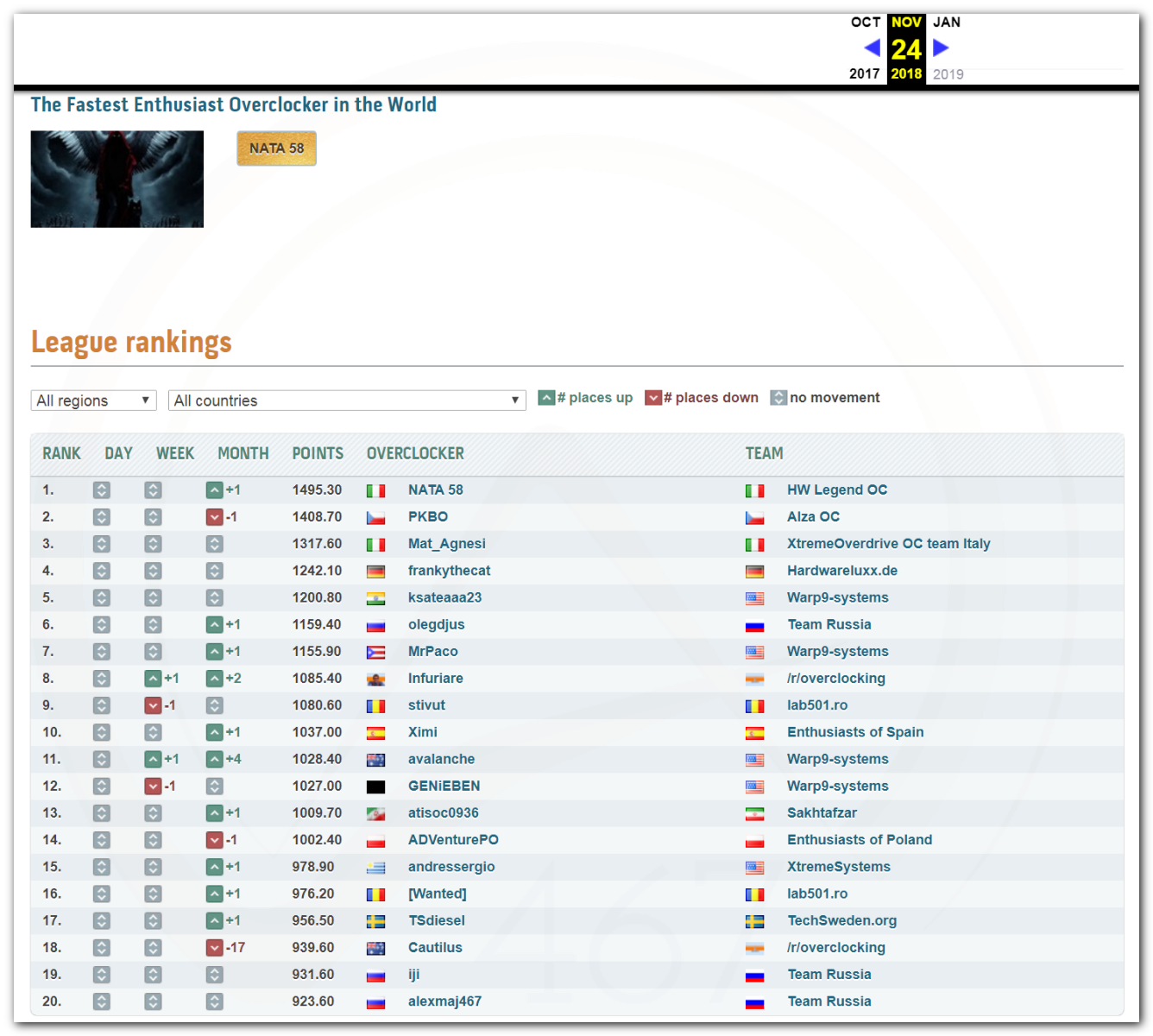Click Puerto Rico flag beside MrPaco

point(375,653)
